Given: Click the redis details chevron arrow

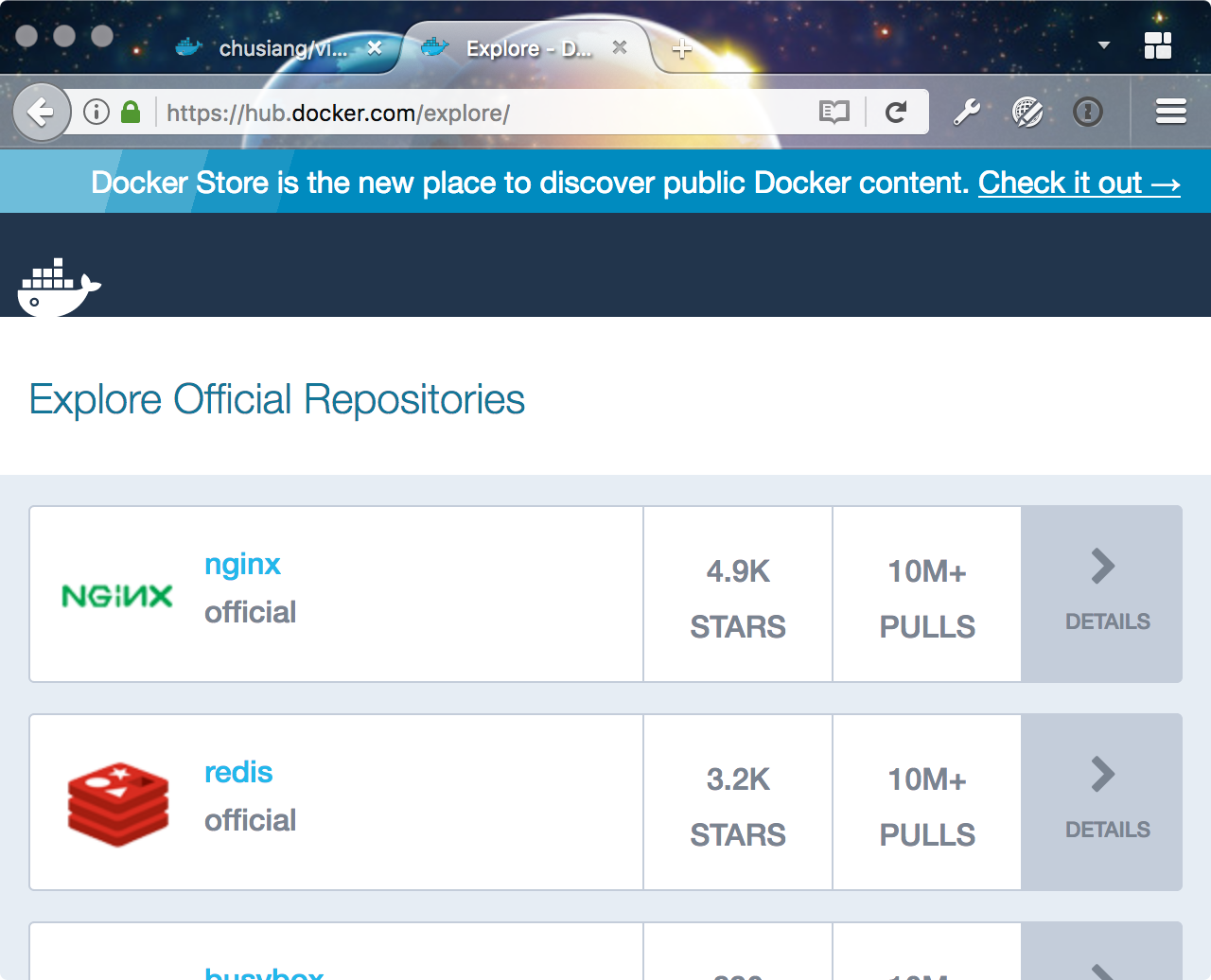Looking at the screenshot, I should [x=1103, y=774].
